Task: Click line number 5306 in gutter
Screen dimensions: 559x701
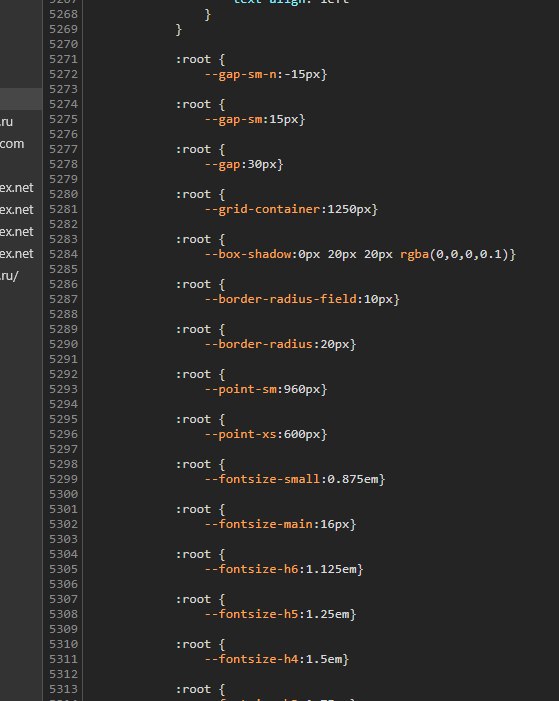Action: (64, 584)
